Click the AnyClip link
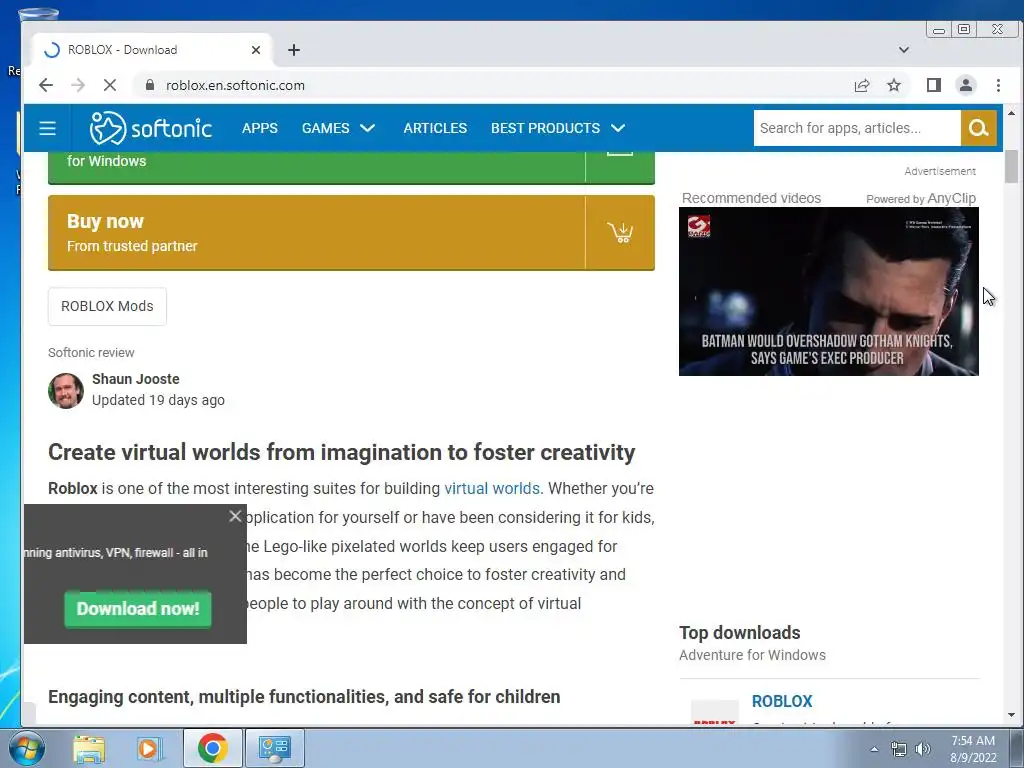Viewport: 1024px width, 768px height. (952, 198)
